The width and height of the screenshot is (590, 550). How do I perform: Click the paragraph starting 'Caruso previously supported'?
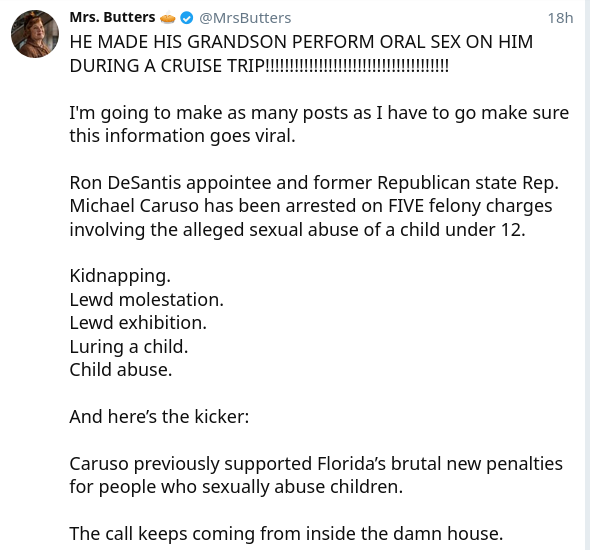point(316,475)
